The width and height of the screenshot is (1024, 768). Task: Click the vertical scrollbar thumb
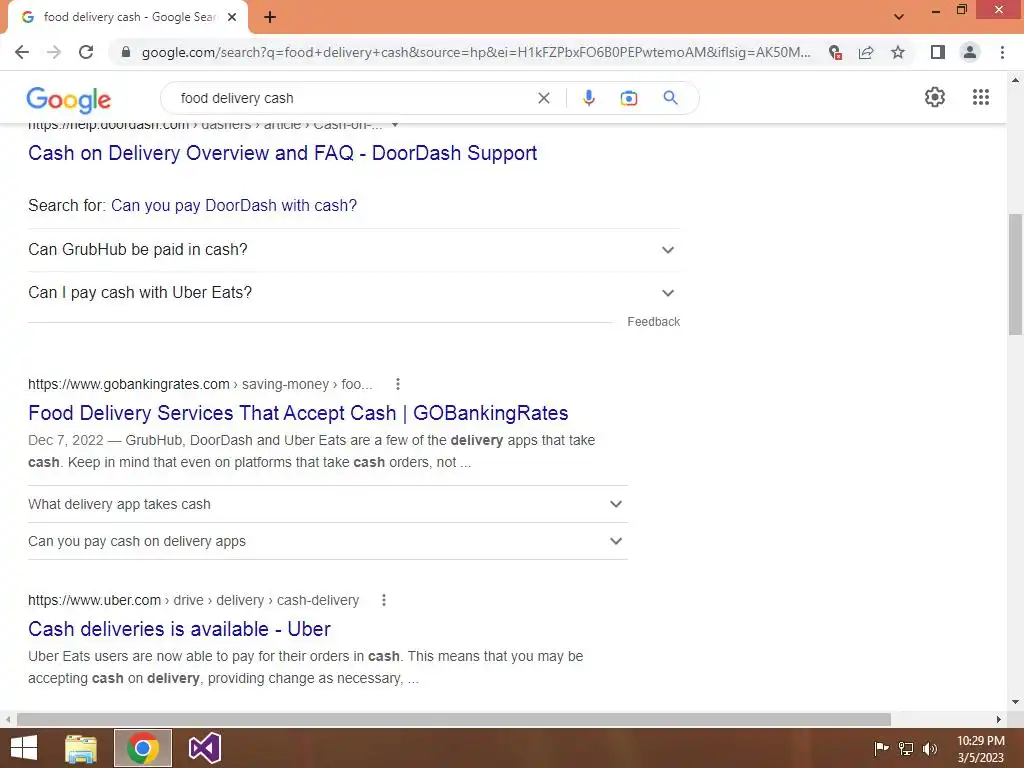1015,274
